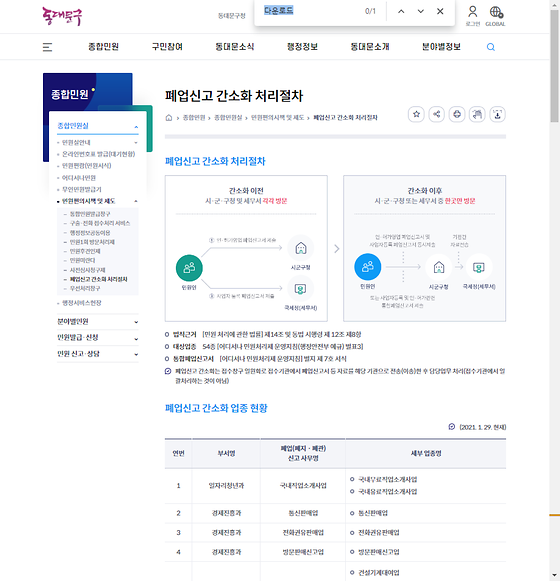560x581 pixels.
Task: Open 우선처리창구 submenu link
Action: [x=85, y=288]
